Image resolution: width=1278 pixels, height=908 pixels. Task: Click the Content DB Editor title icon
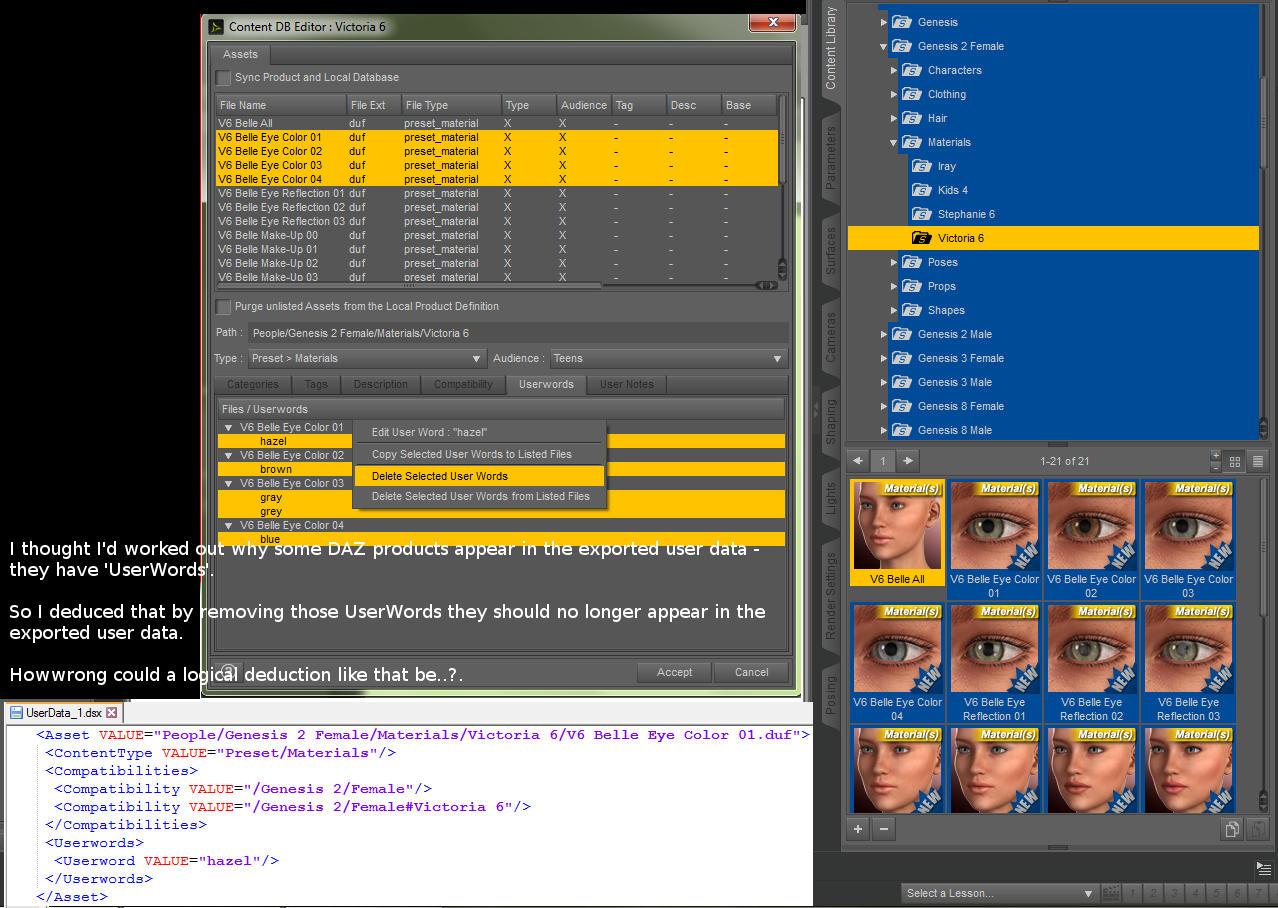pos(216,27)
